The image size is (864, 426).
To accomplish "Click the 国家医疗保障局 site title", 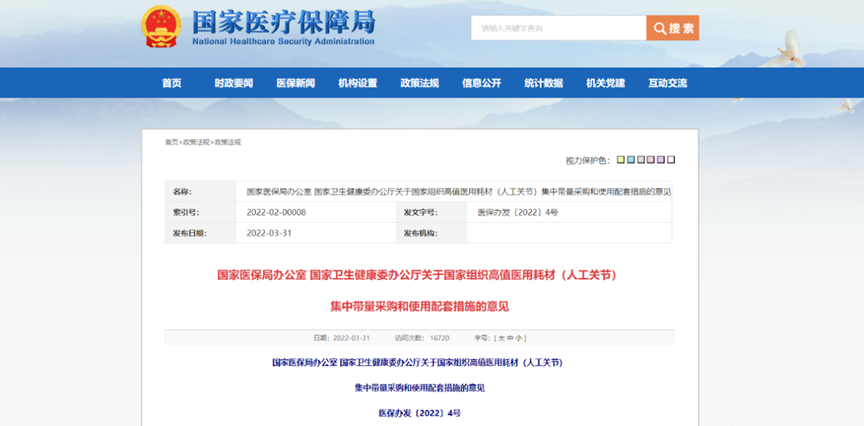I will pyautogui.click(x=283, y=22).
